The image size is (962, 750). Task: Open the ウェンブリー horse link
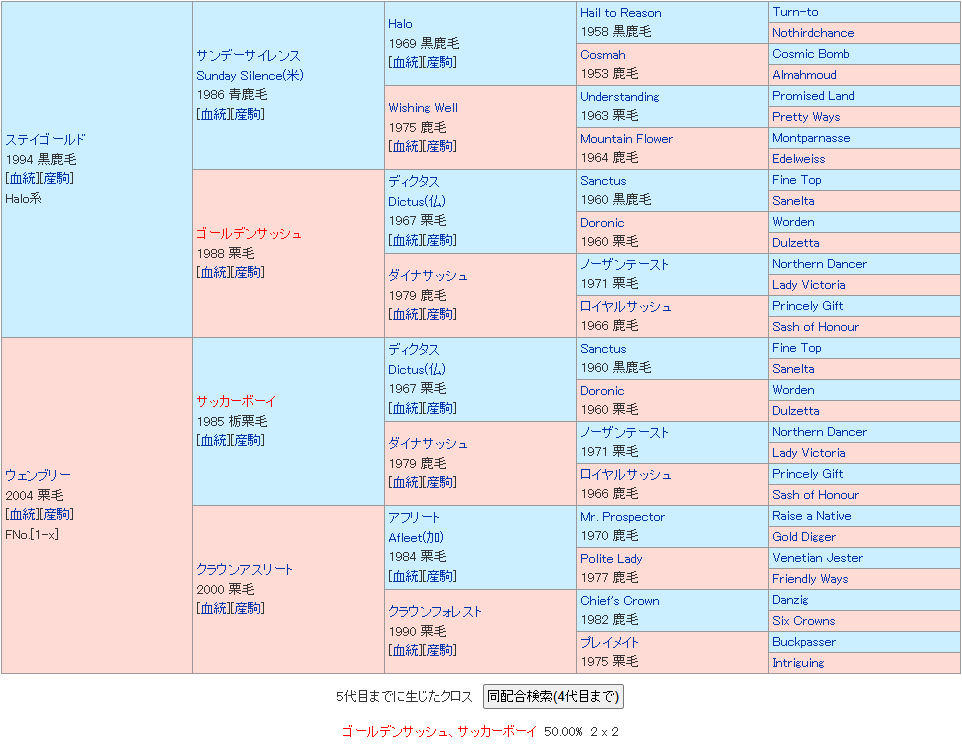[38, 476]
